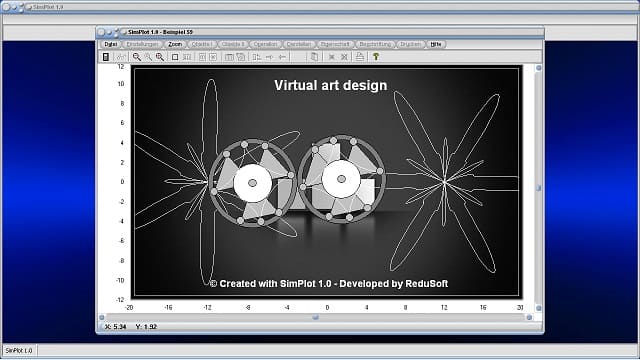This screenshot has height=360, width=640.
Task: Open the Datei menu tab
Action: pos(111,44)
